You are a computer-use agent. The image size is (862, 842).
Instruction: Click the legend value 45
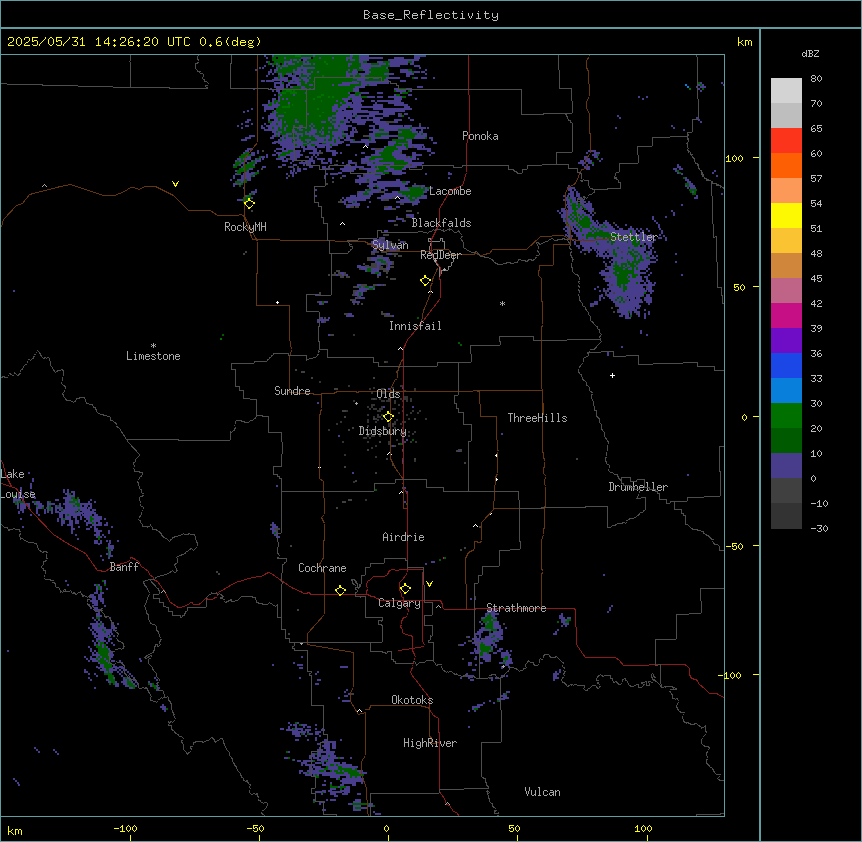816,279
